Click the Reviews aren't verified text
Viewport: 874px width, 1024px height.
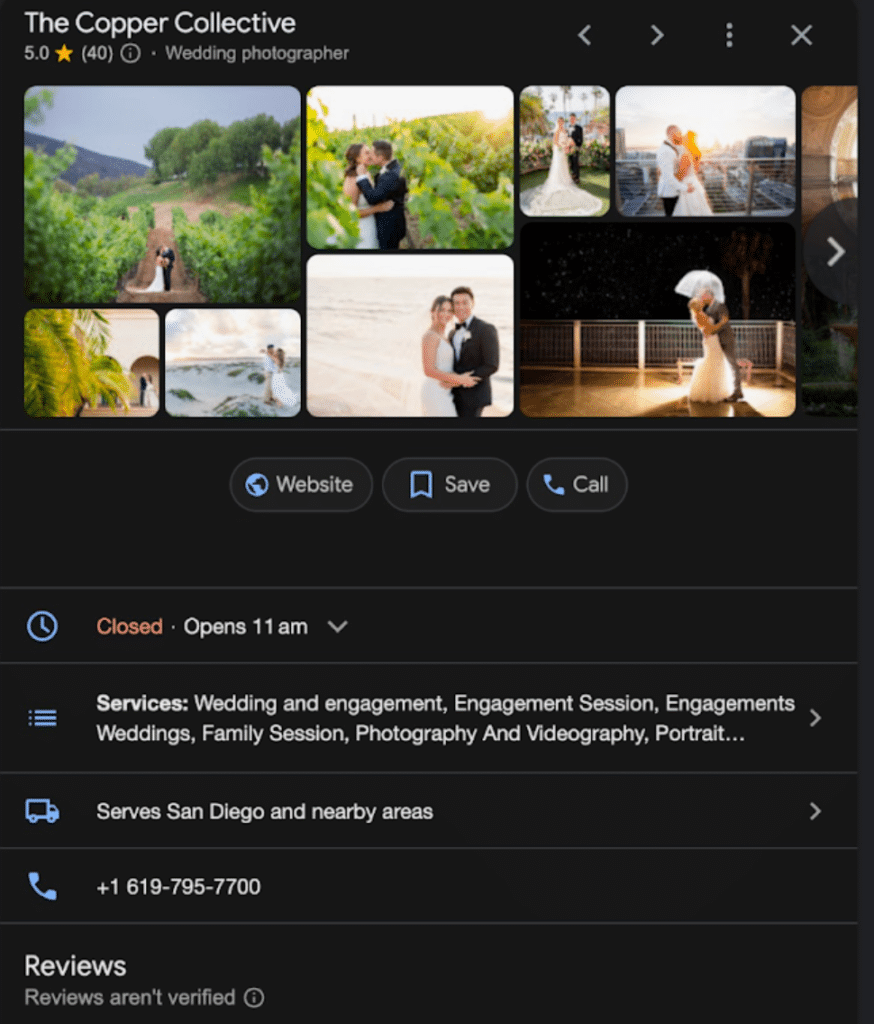coord(130,997)
